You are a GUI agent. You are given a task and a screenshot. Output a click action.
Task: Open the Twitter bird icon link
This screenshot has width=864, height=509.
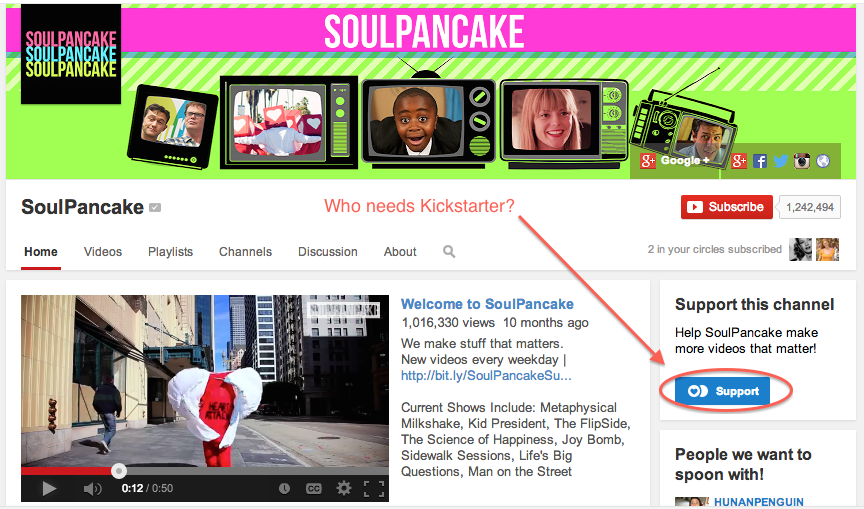(780, 161)
